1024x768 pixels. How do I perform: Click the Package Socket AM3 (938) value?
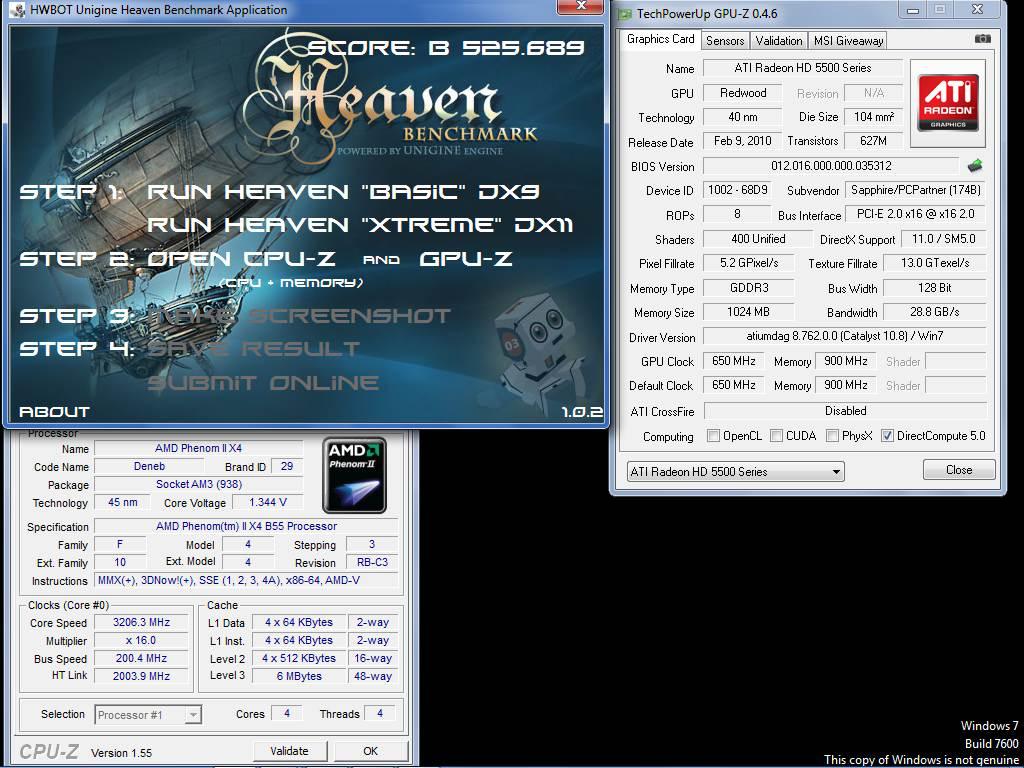(199, 485)
